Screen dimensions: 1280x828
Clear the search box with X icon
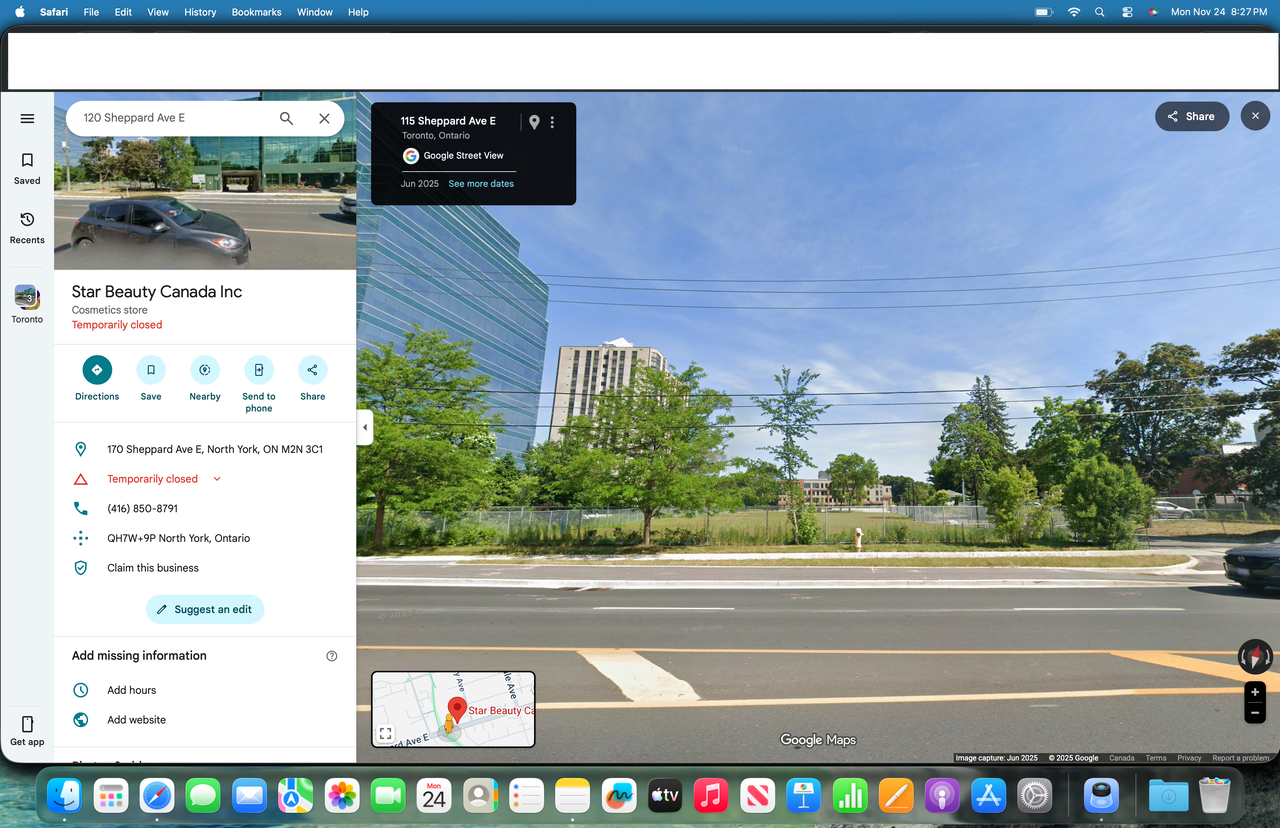[x=324, y=118]
